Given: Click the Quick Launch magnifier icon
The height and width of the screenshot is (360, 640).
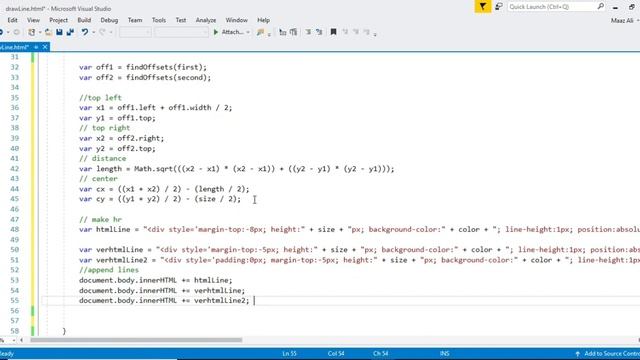Looking at the screenshot, I should pos(601,7).
